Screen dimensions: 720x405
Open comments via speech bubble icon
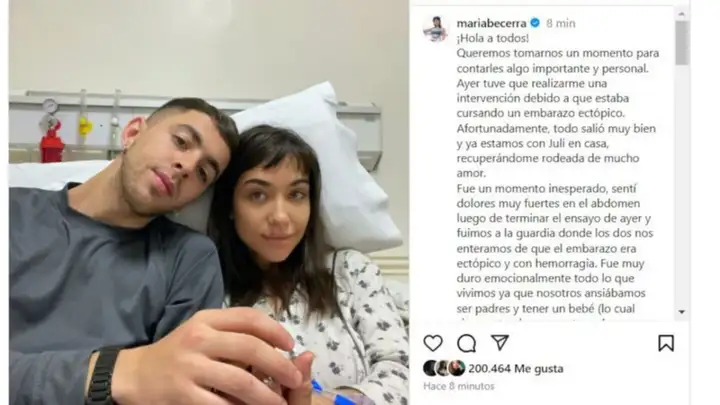(x=466, y=343)
